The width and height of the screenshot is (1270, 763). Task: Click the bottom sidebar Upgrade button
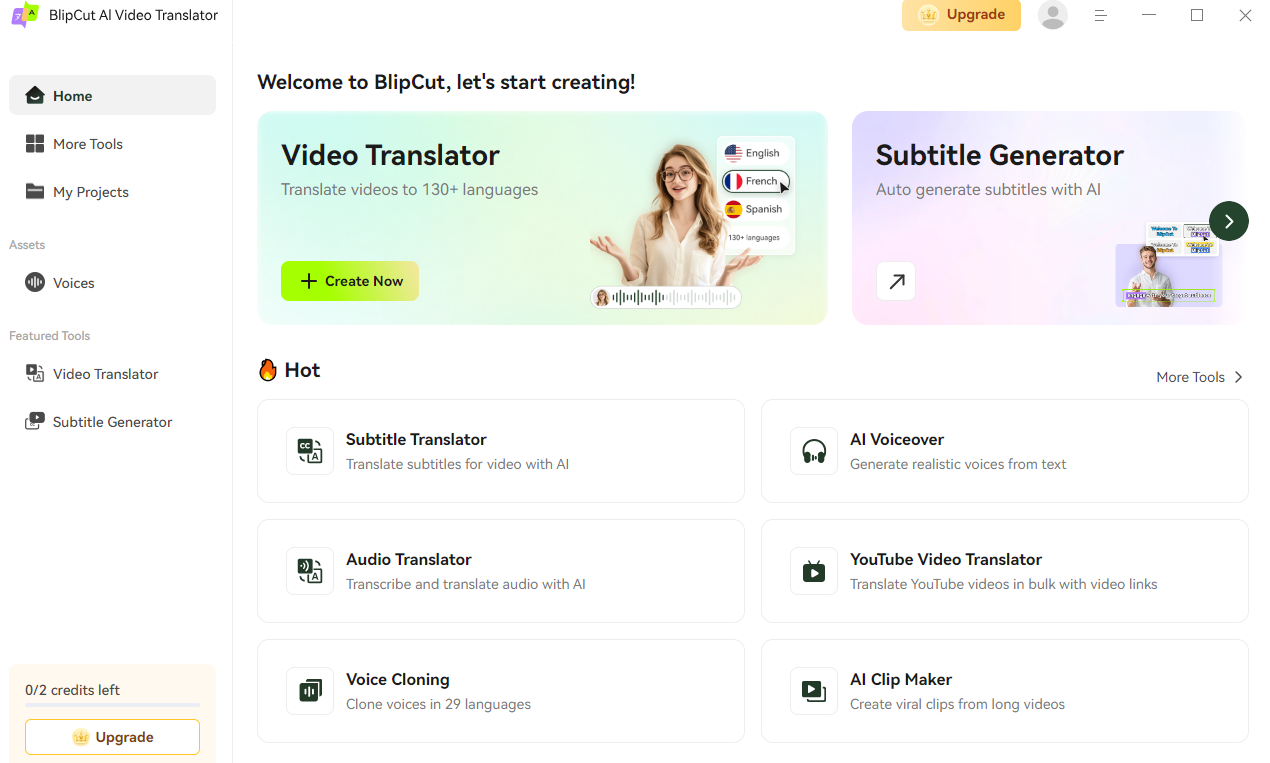tap(112, 737)
